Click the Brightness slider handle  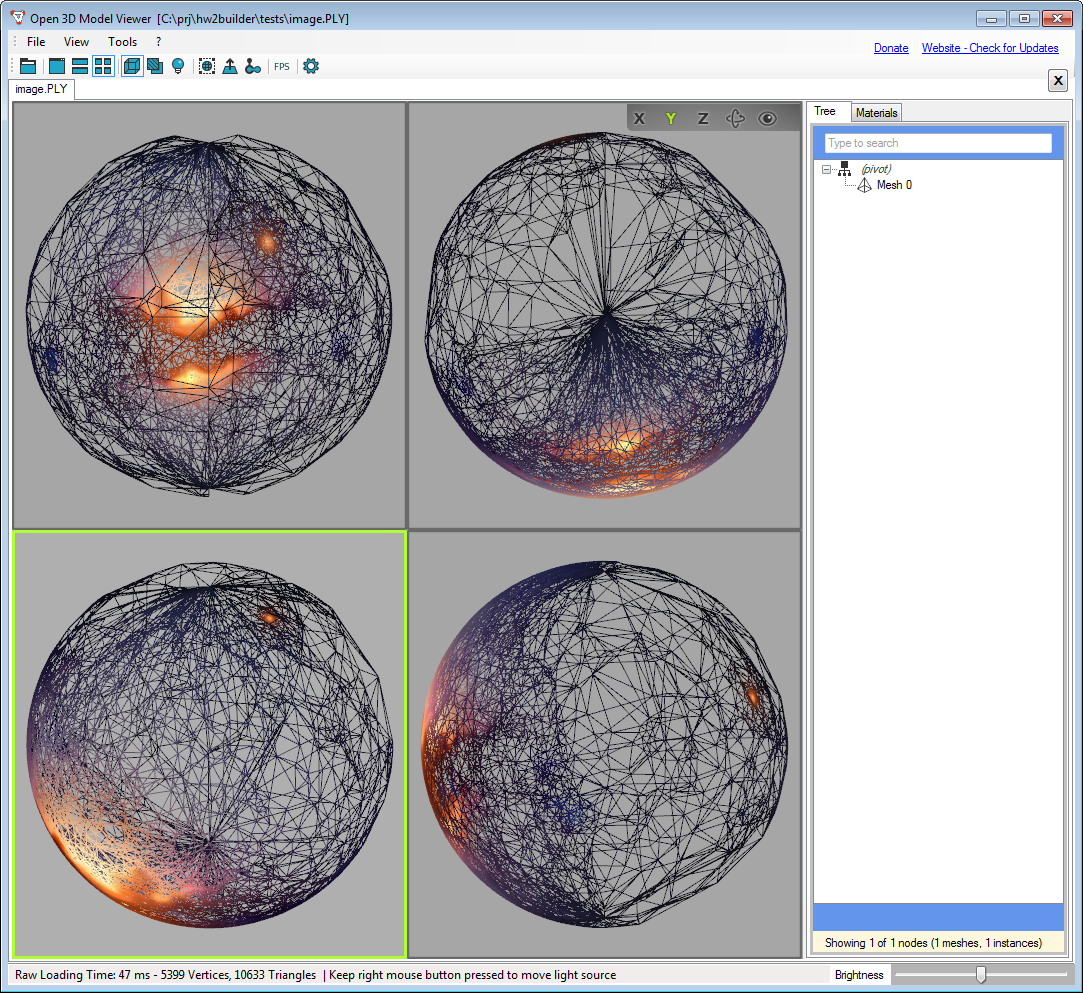point(981,974)
